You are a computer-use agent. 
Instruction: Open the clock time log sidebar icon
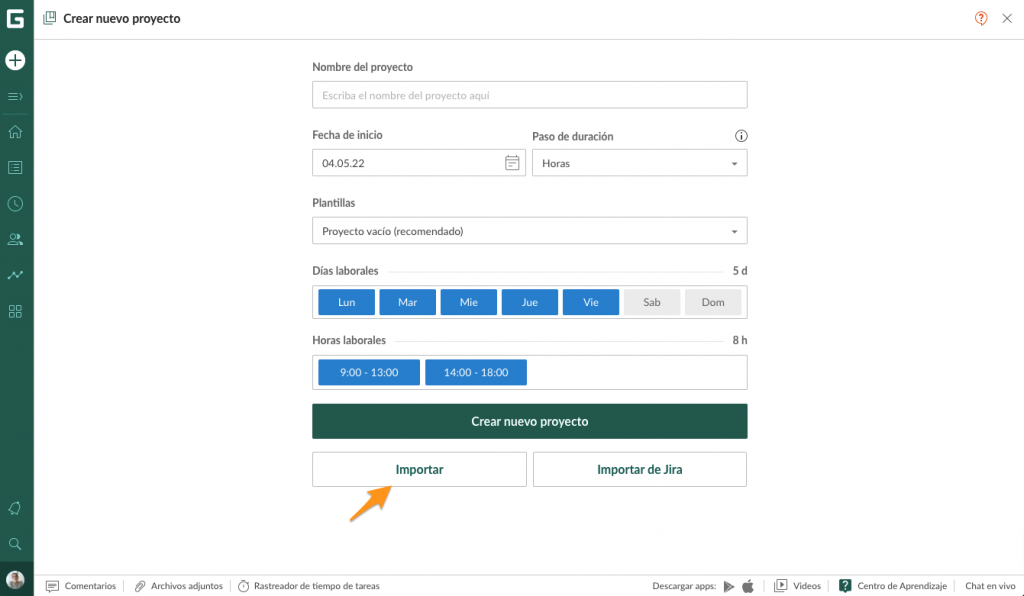pyautogui.click(x=15, y=204)
